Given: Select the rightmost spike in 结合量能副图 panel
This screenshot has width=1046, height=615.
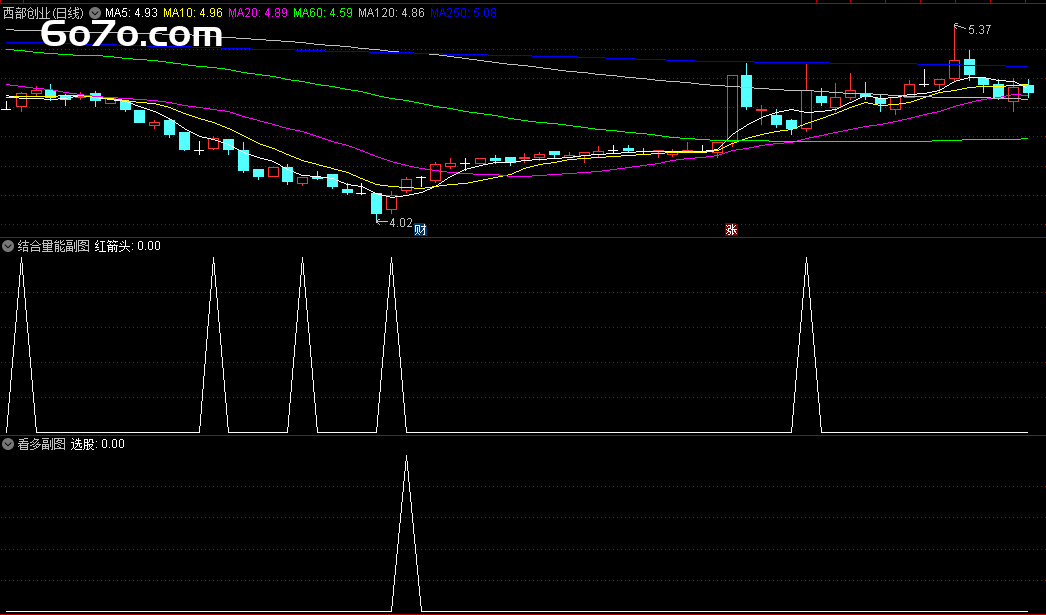Looking at the screenshot, I should tap(807, 345).
